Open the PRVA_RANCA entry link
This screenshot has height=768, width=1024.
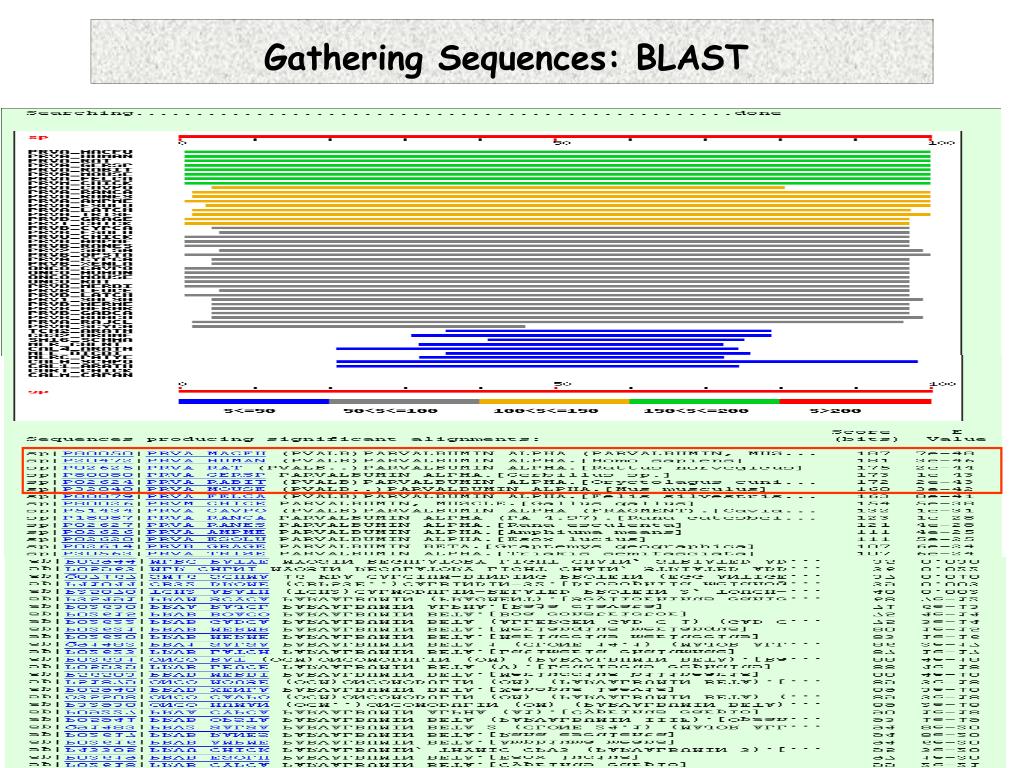pos(206,517)
